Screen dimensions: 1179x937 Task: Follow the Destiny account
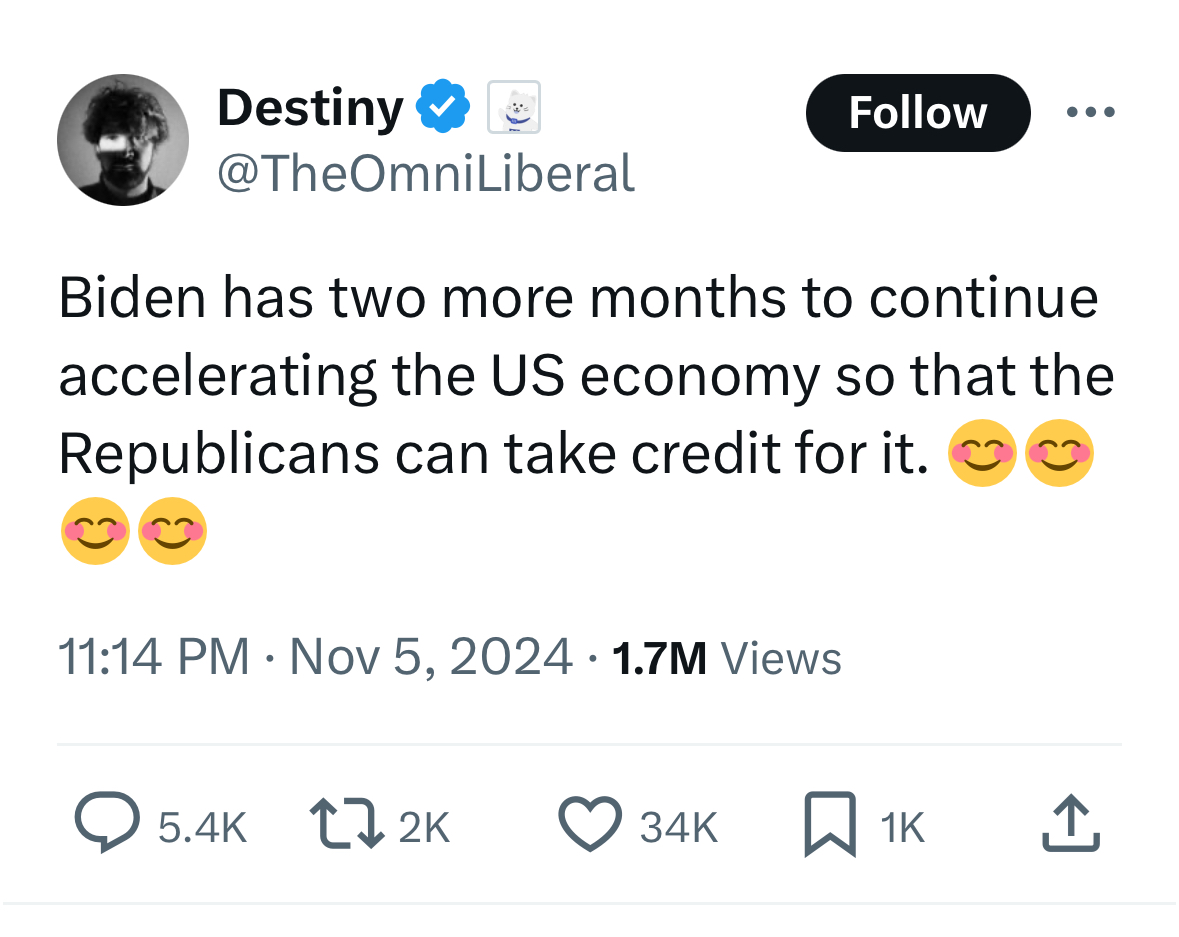tap(917, 112)
